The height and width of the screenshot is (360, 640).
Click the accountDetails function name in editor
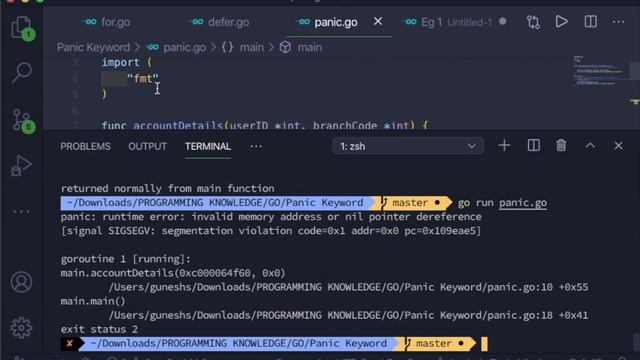(178, 125)
